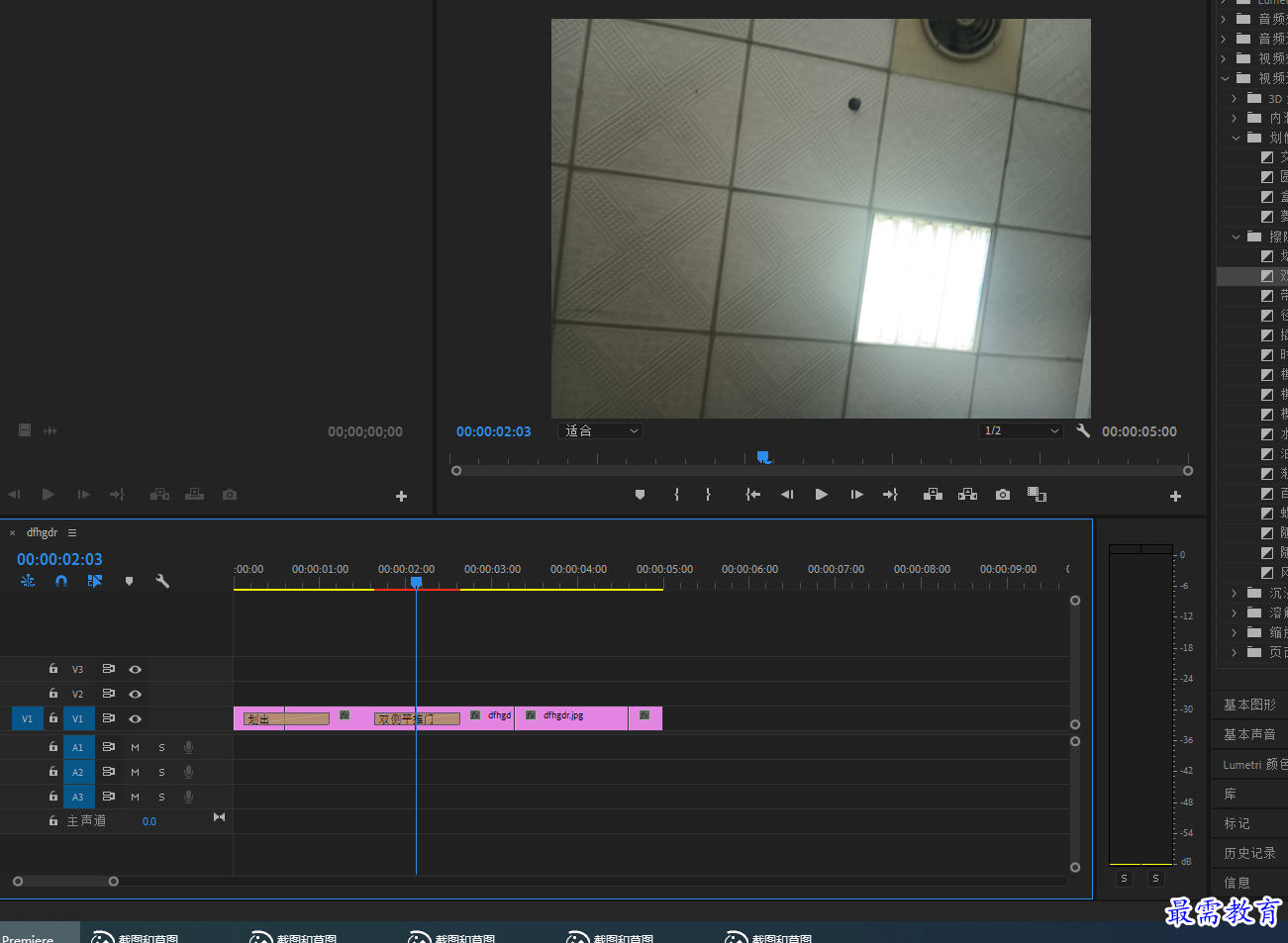Click the Lift button in Program monitor
1288x943 pixels.
point(933,495)
